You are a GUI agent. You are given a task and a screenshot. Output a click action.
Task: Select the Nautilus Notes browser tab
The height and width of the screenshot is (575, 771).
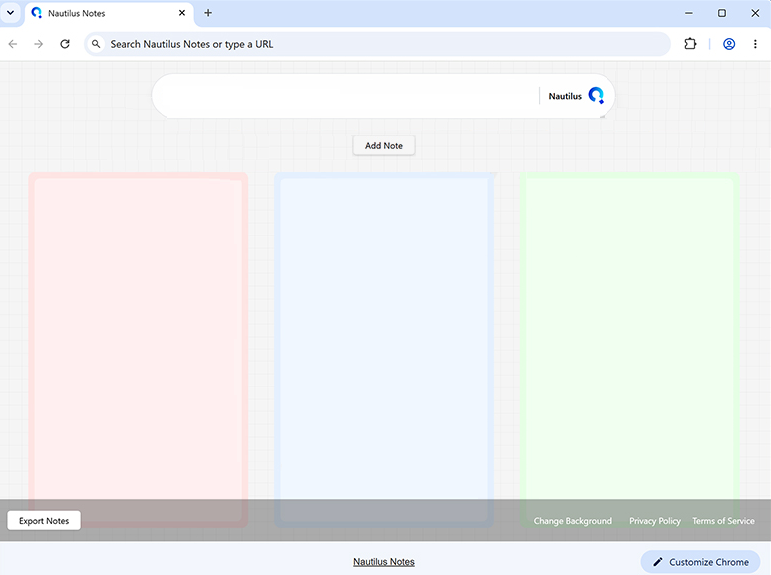109,13
